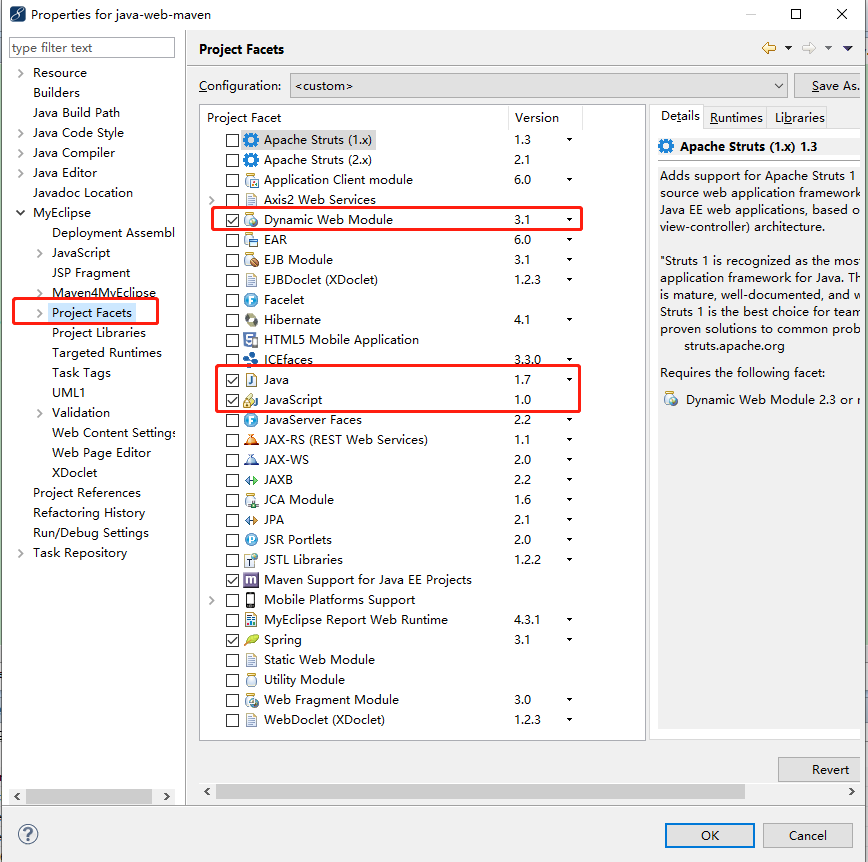Enable the JPA facet checkbox
Viewport: 868px width, 862px height.
(x=232, y=520)
